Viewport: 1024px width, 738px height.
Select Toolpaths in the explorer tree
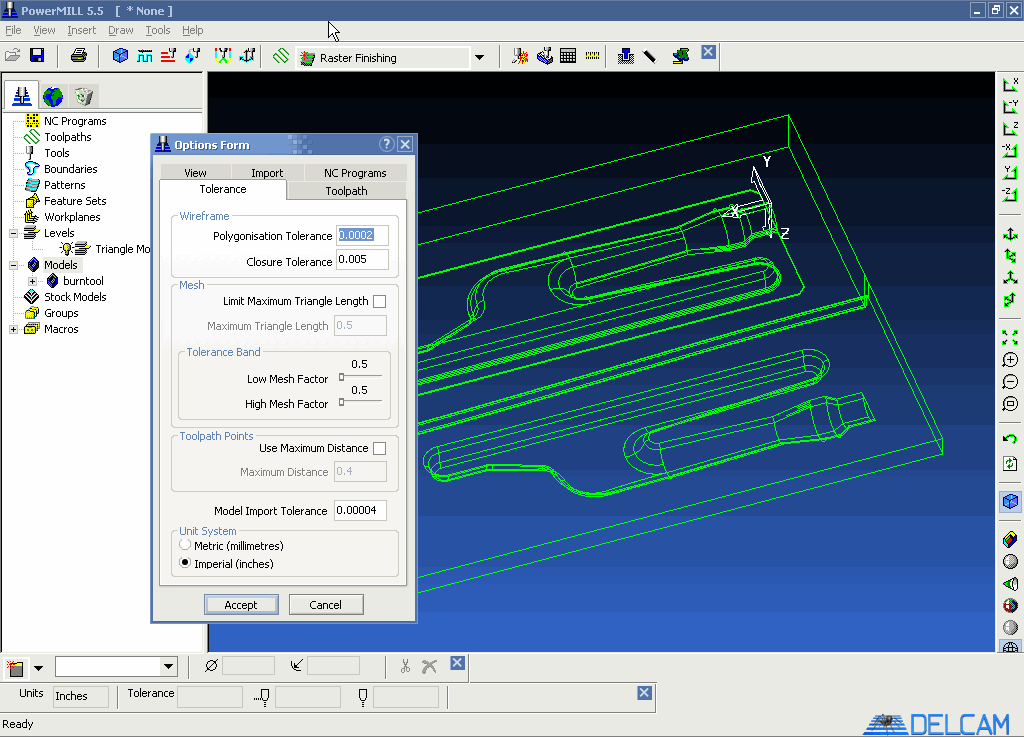click(x=67, y=137)
